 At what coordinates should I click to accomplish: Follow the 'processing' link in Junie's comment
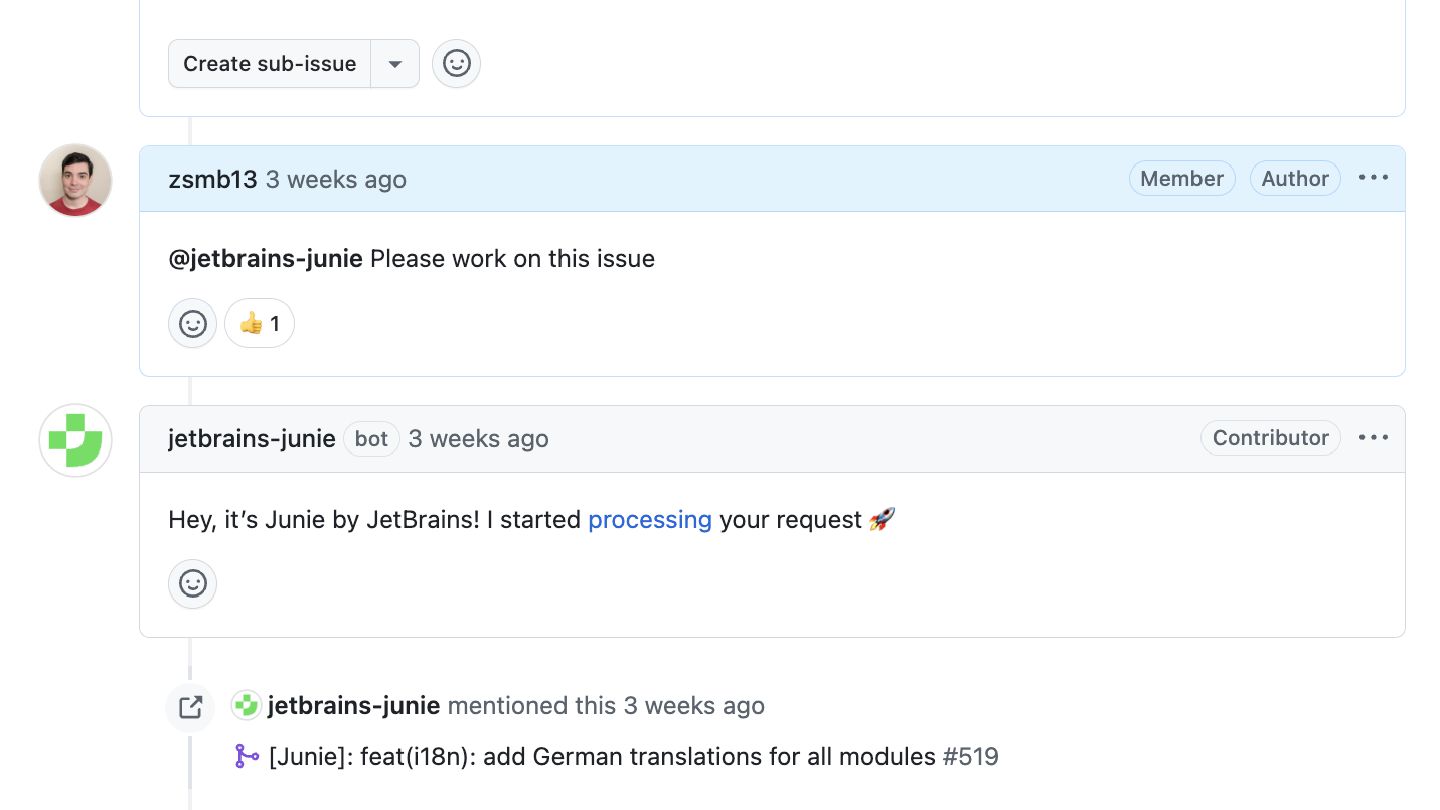[650, 520]
